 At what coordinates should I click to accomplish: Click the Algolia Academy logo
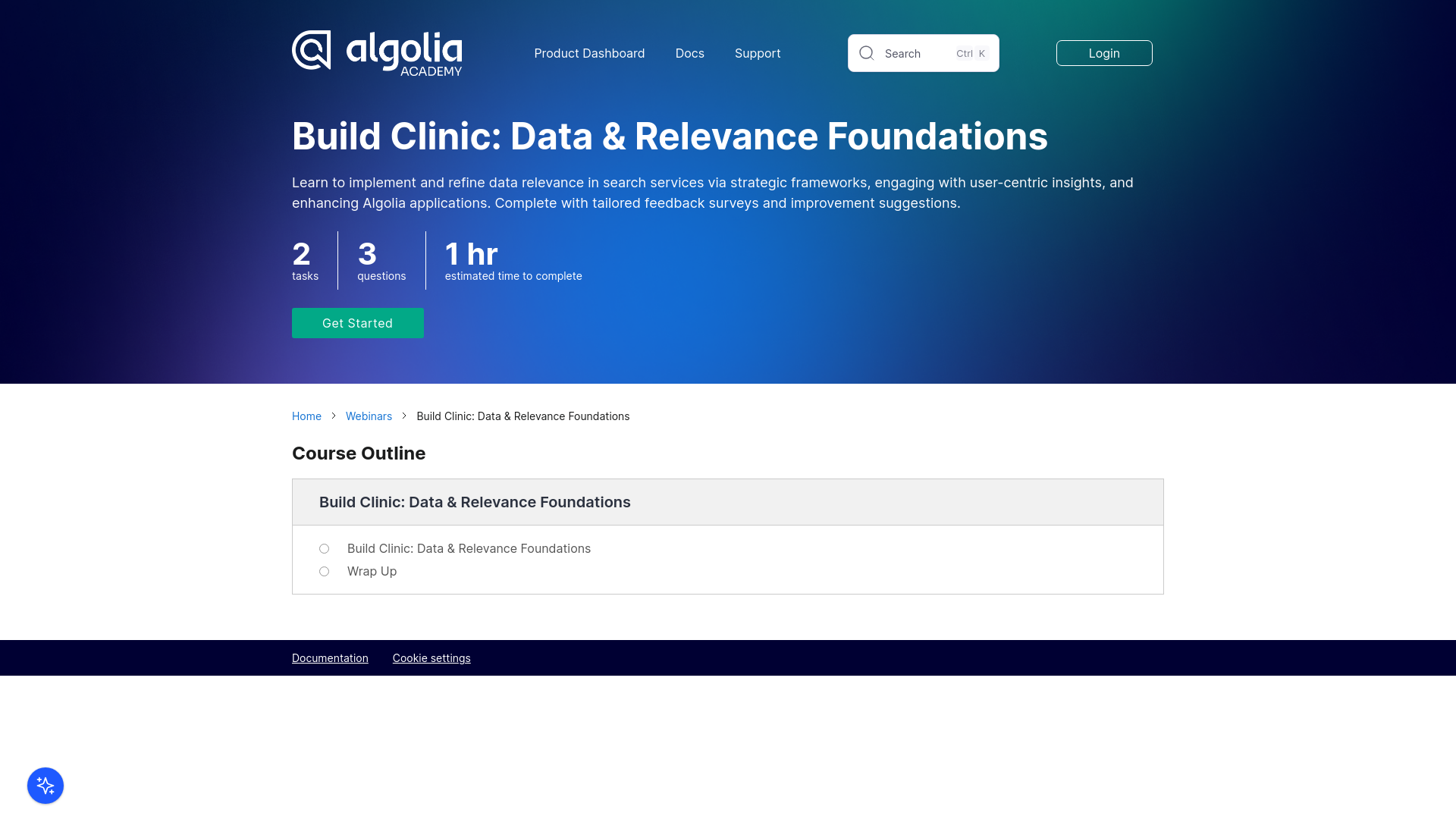click(x=377, y=53)
